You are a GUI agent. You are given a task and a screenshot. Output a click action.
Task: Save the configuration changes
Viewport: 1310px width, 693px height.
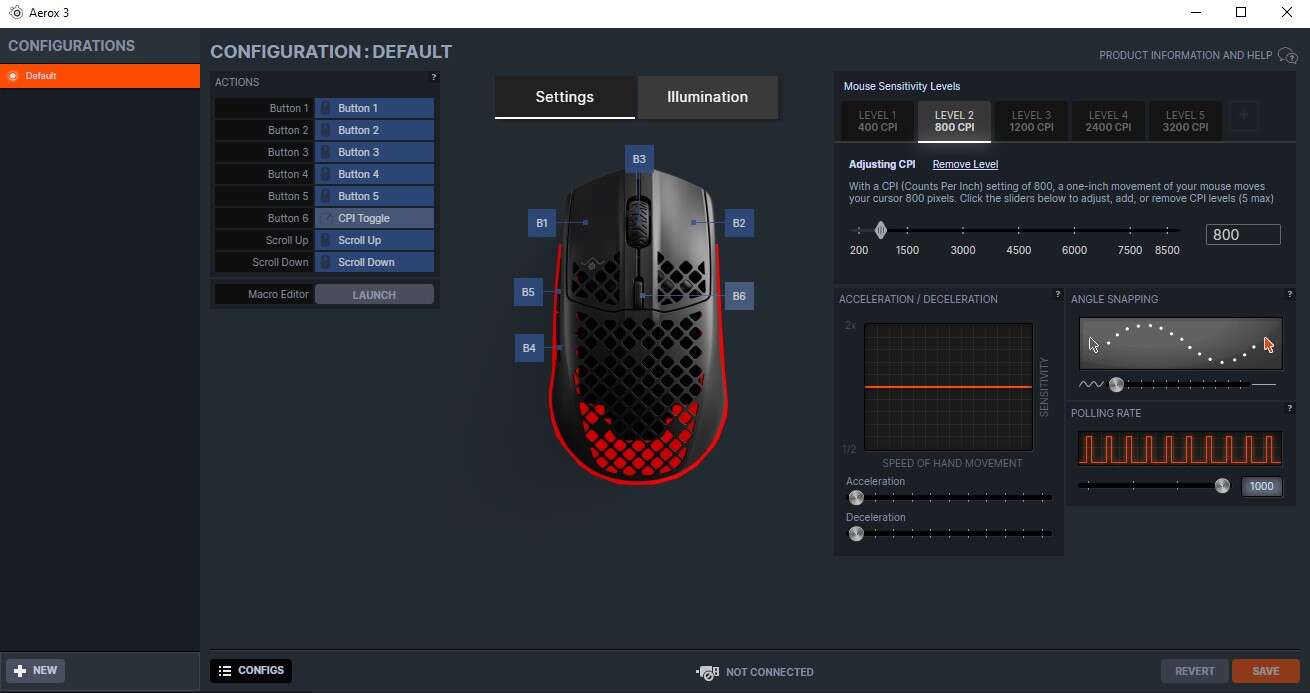click(1265, 671)
